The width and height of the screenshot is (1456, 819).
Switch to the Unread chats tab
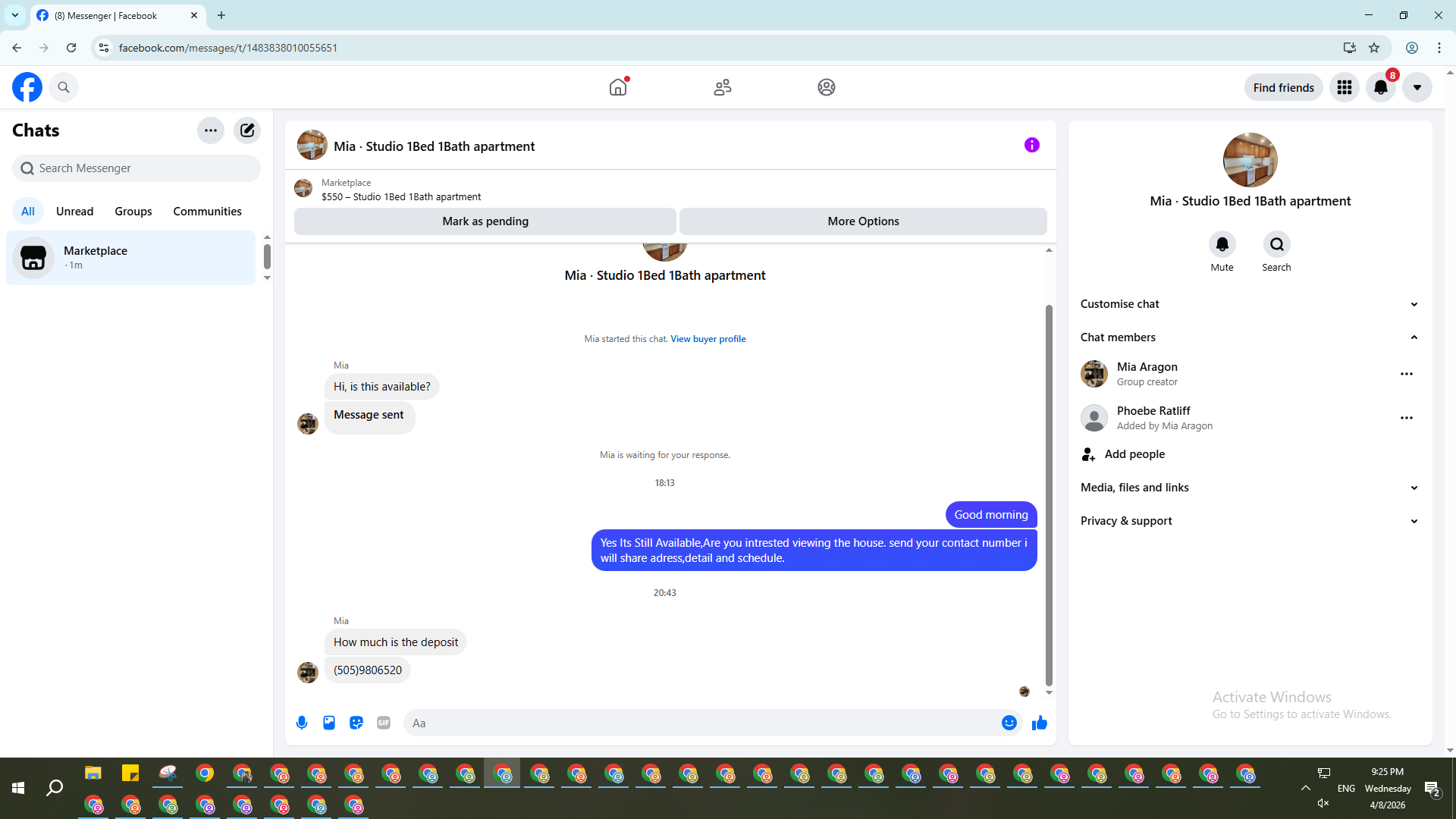point(74,212)
